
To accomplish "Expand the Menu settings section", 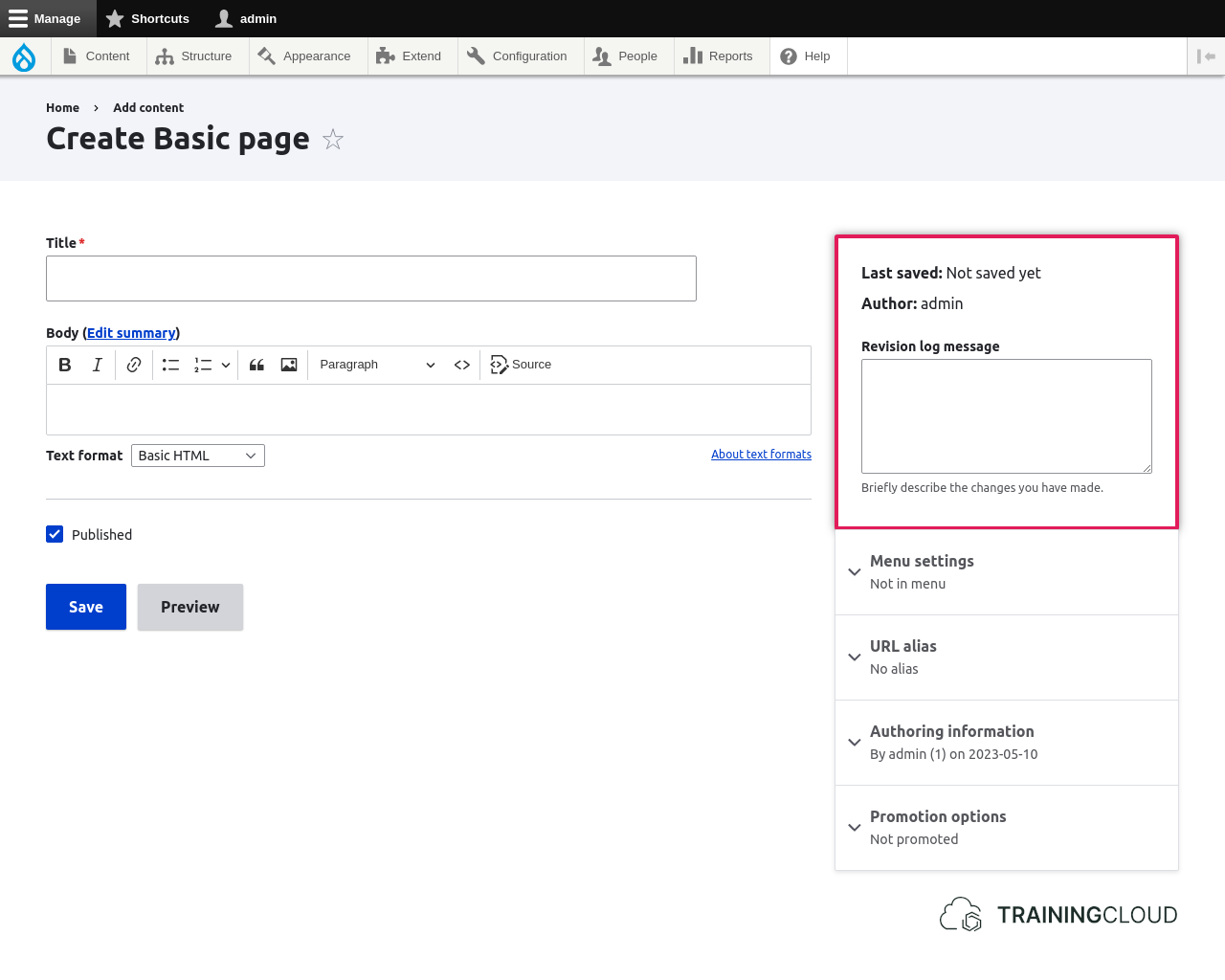I will (1007, 572).
